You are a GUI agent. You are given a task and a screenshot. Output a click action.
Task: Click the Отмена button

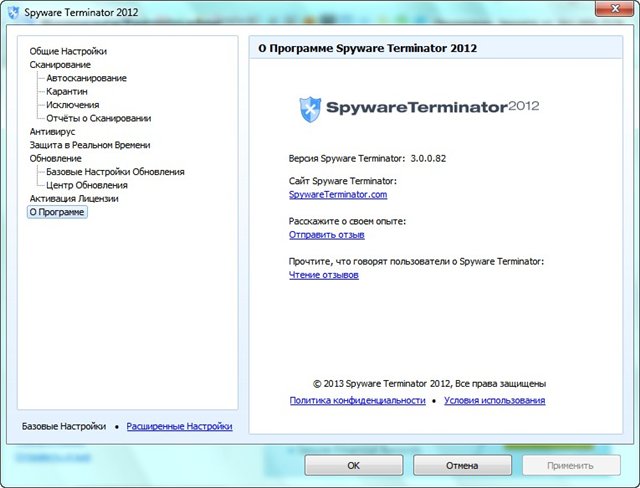tap(462, 466)
